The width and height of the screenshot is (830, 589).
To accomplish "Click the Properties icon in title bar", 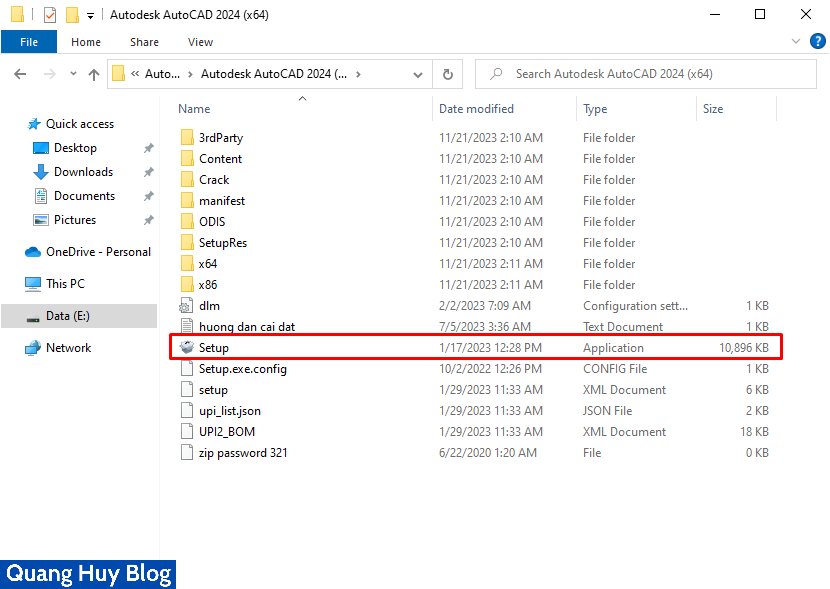I will tap(50, 15).
